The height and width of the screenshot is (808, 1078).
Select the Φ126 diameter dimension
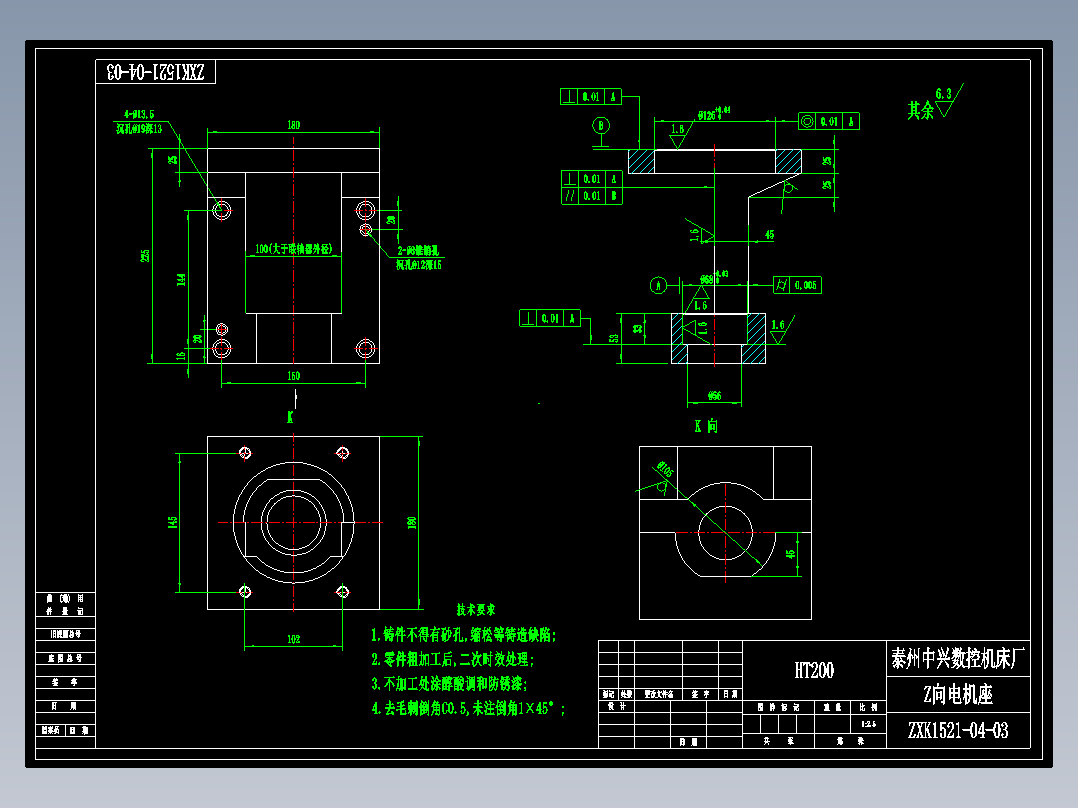point(714,114)
